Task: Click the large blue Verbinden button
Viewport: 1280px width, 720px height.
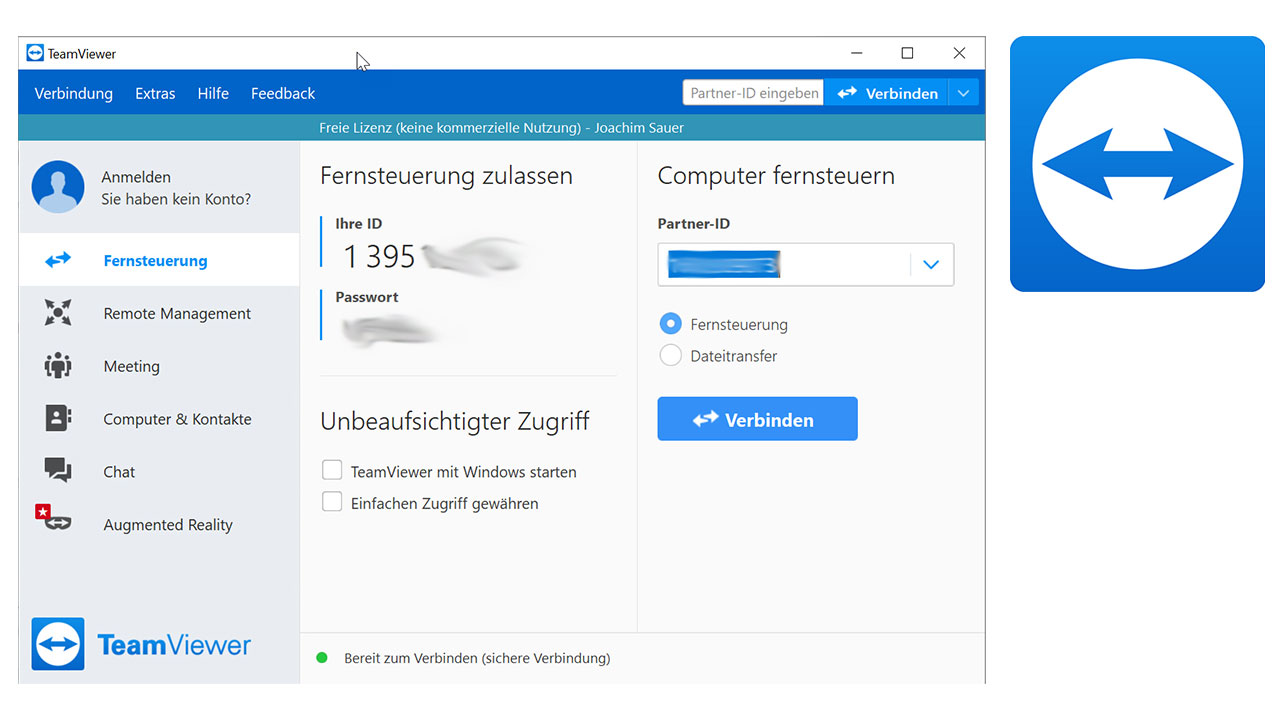Action: [x=757, y=419]
